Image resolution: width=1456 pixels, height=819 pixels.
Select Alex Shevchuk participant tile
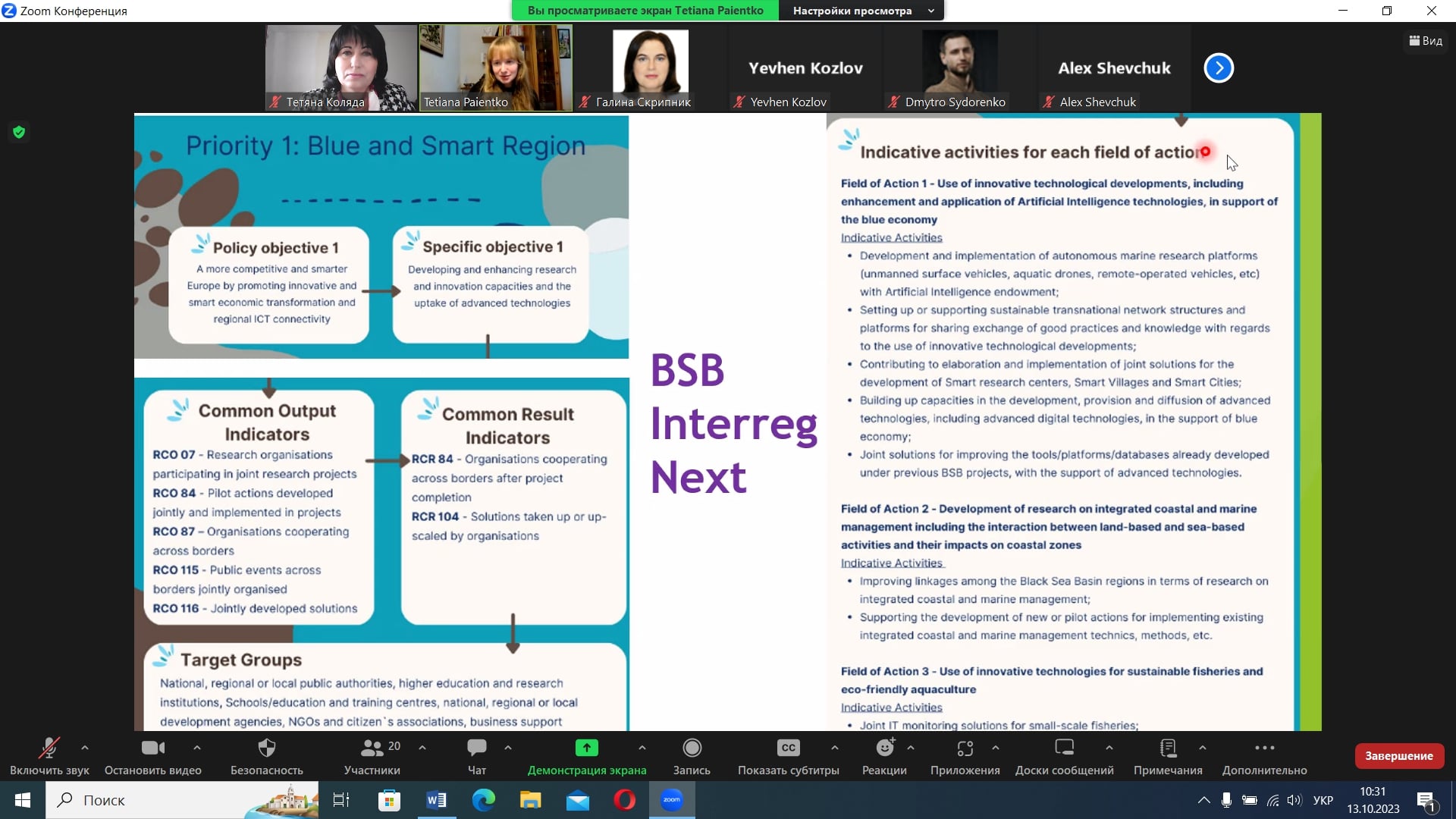click(1115, 68)
